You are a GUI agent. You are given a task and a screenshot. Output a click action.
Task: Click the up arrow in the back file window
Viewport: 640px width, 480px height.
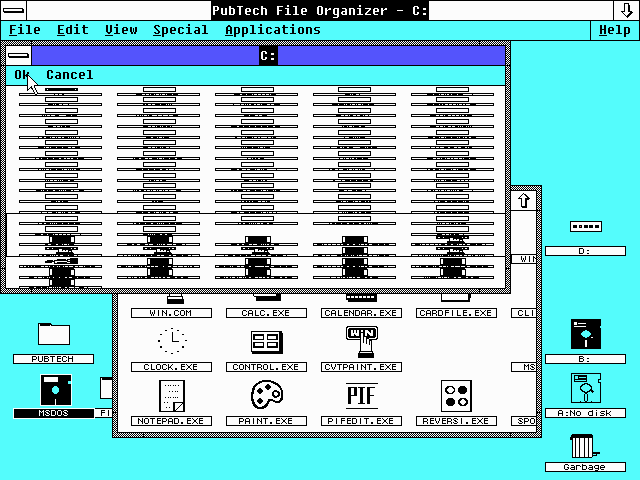pos(524,200)
